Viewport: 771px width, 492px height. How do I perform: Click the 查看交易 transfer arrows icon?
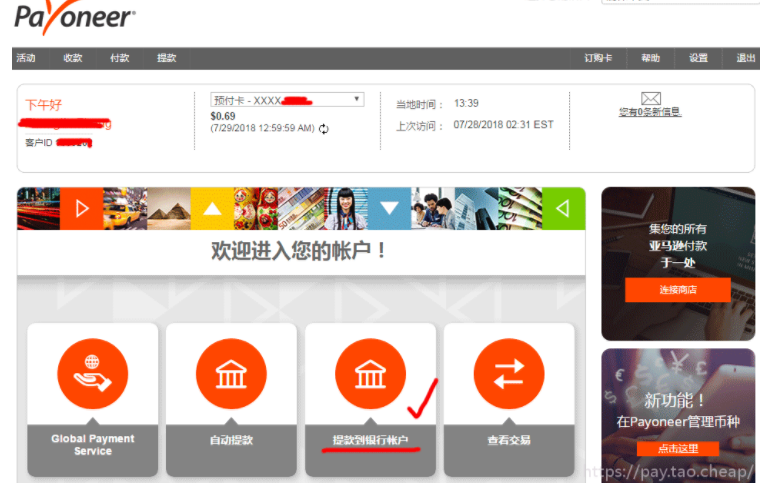point(509,374)
